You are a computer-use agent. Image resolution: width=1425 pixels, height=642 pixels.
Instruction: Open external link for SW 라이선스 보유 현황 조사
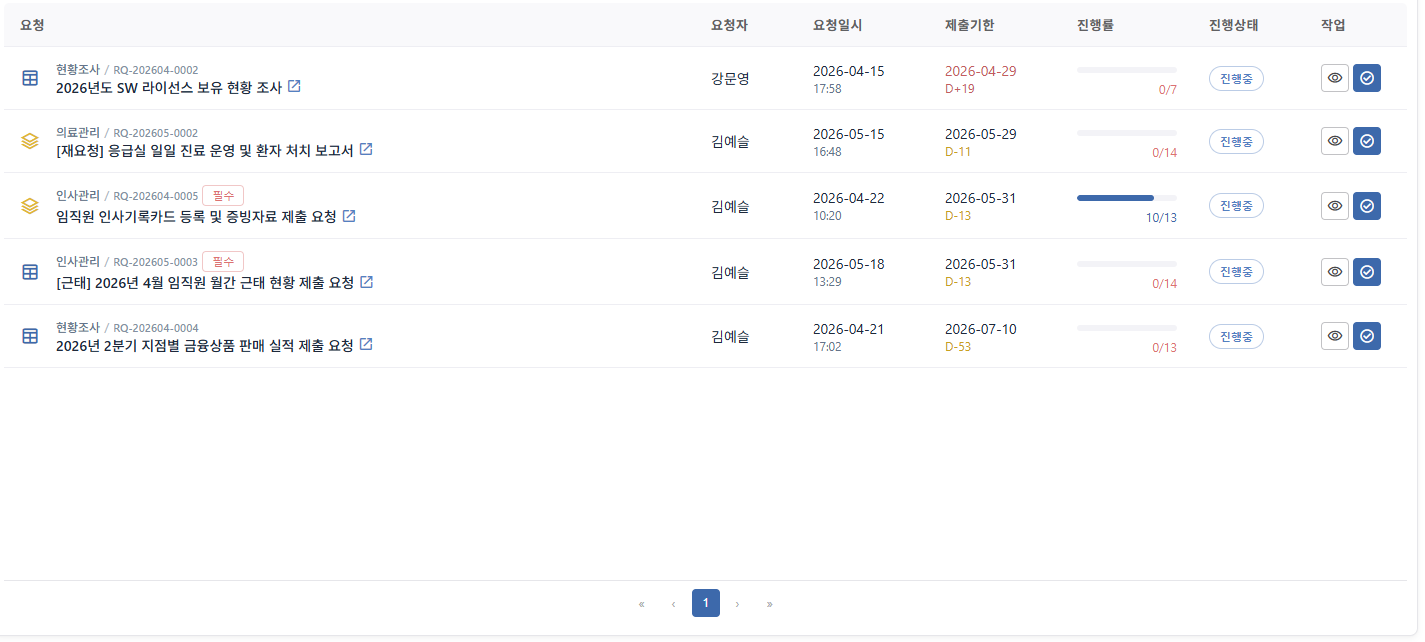pos(294,87)
